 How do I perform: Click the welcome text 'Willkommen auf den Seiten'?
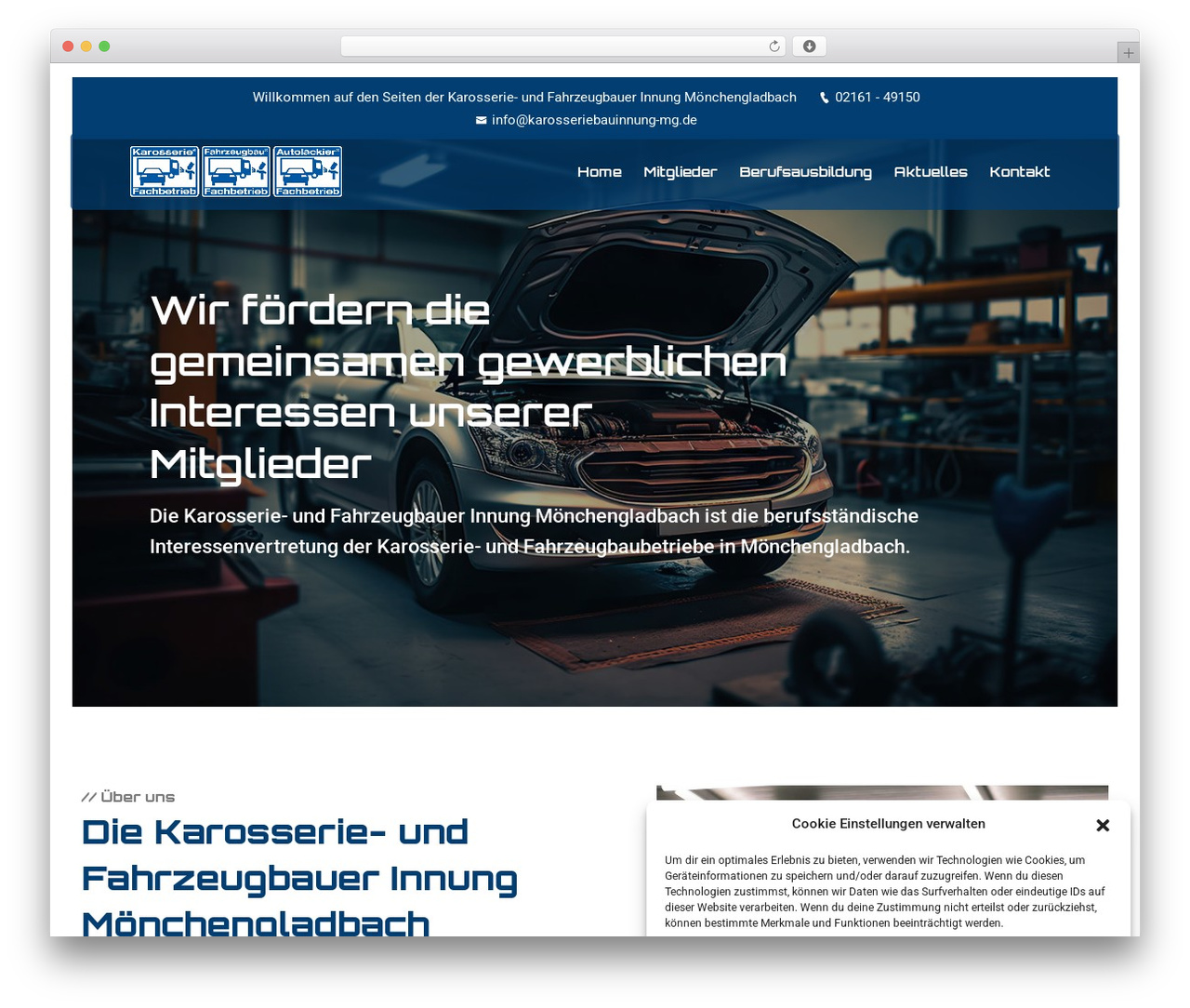(524, 98)
